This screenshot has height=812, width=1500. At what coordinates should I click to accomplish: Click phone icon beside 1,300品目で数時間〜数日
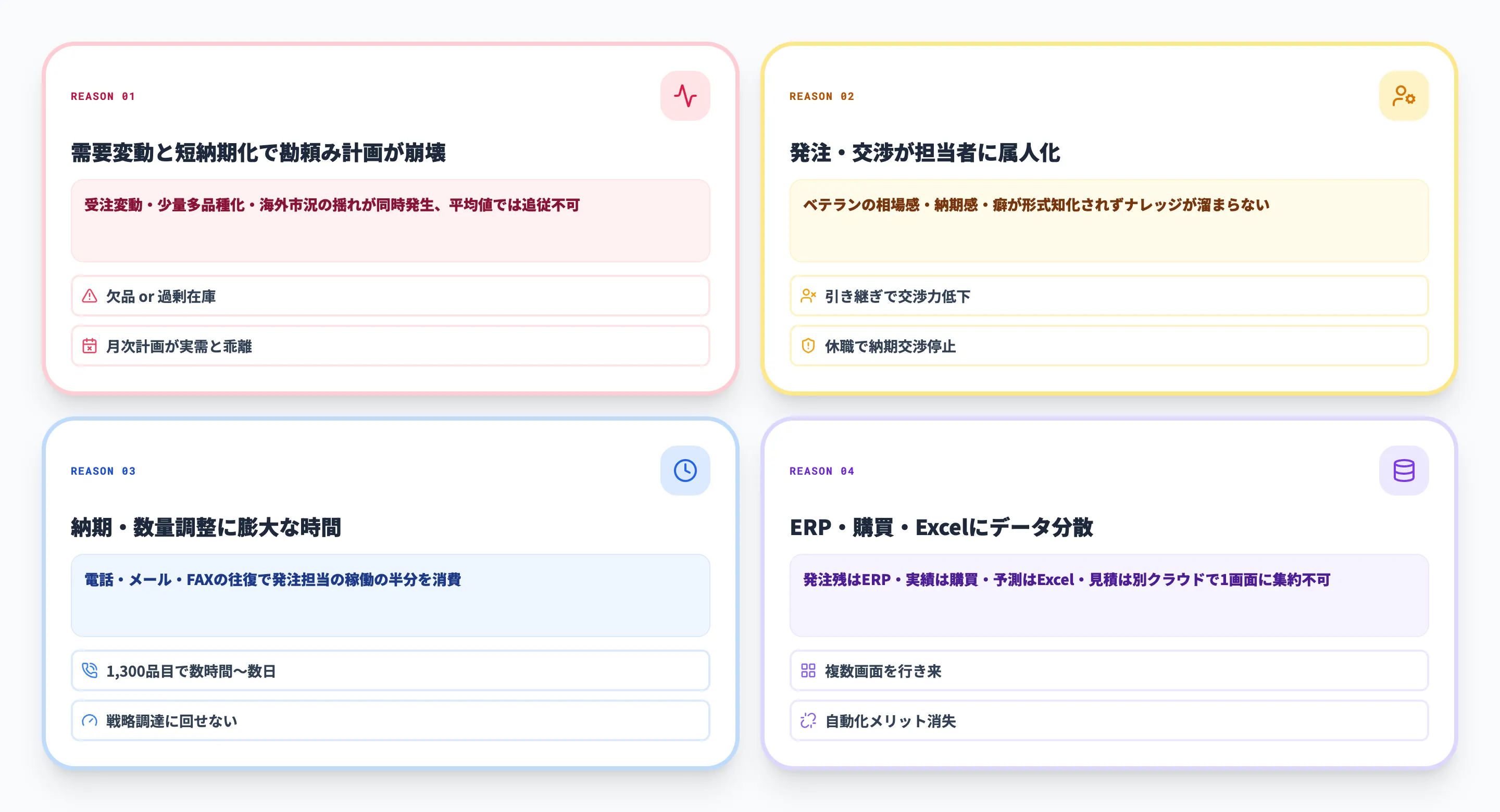[x=90, y=670]
